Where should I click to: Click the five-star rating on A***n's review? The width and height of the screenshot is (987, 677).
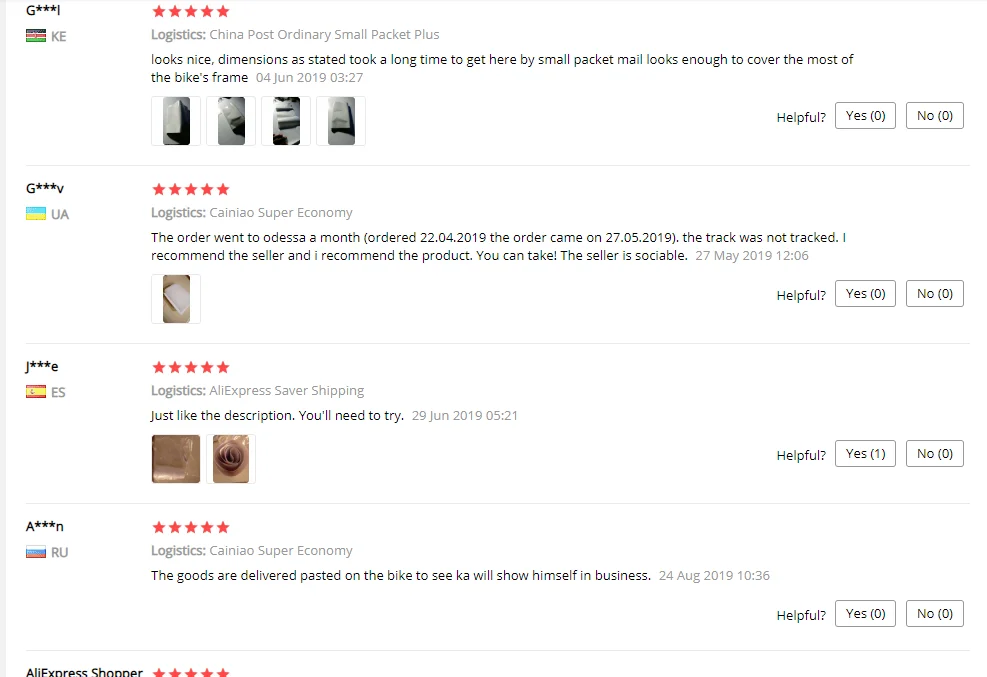[x=191, y=527]
